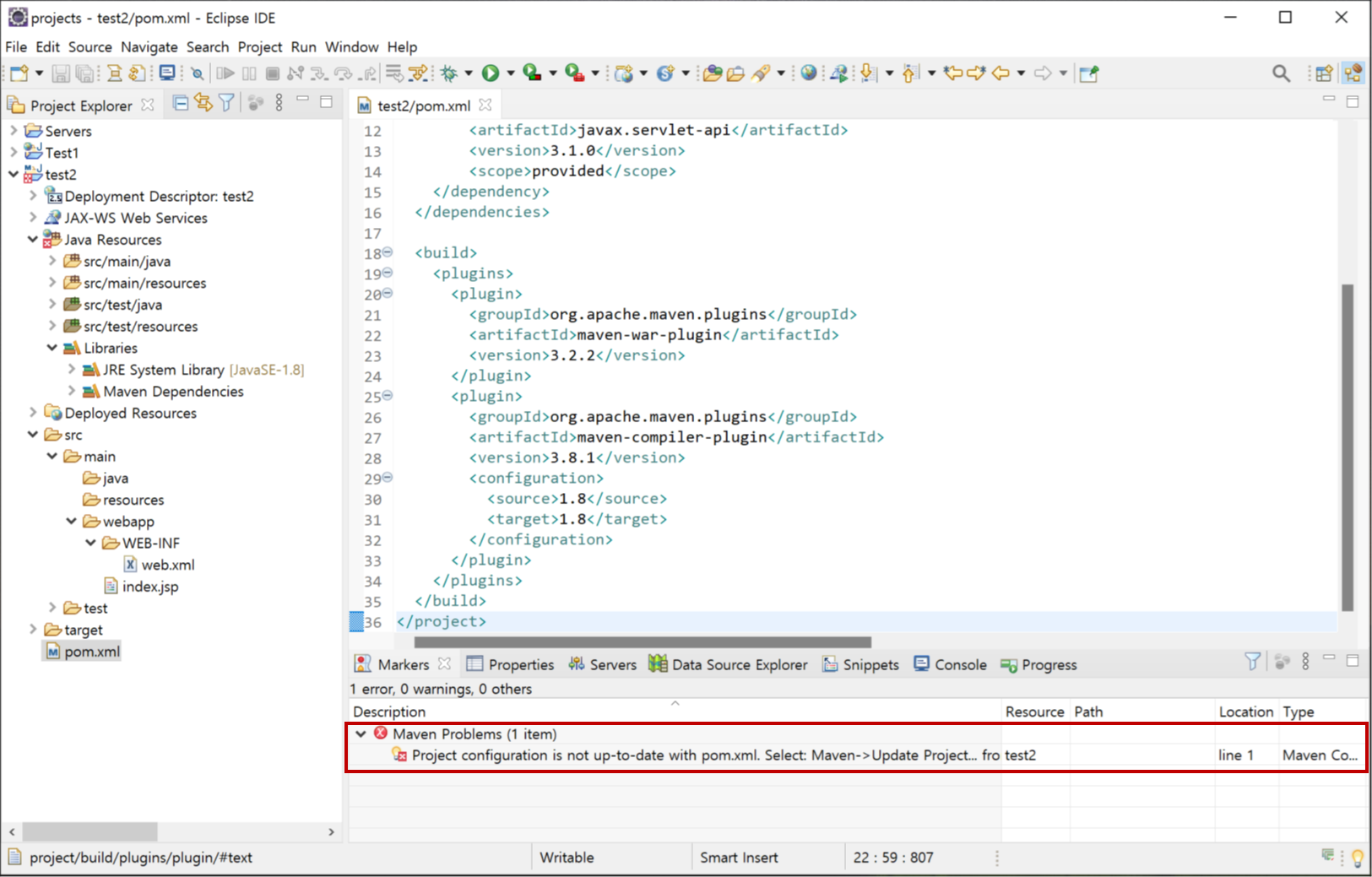This screenshot has height=877, width=1372.
Task: Open the Debug dropdown arrow
Action: pyautogui.click(x=469, y=73)
